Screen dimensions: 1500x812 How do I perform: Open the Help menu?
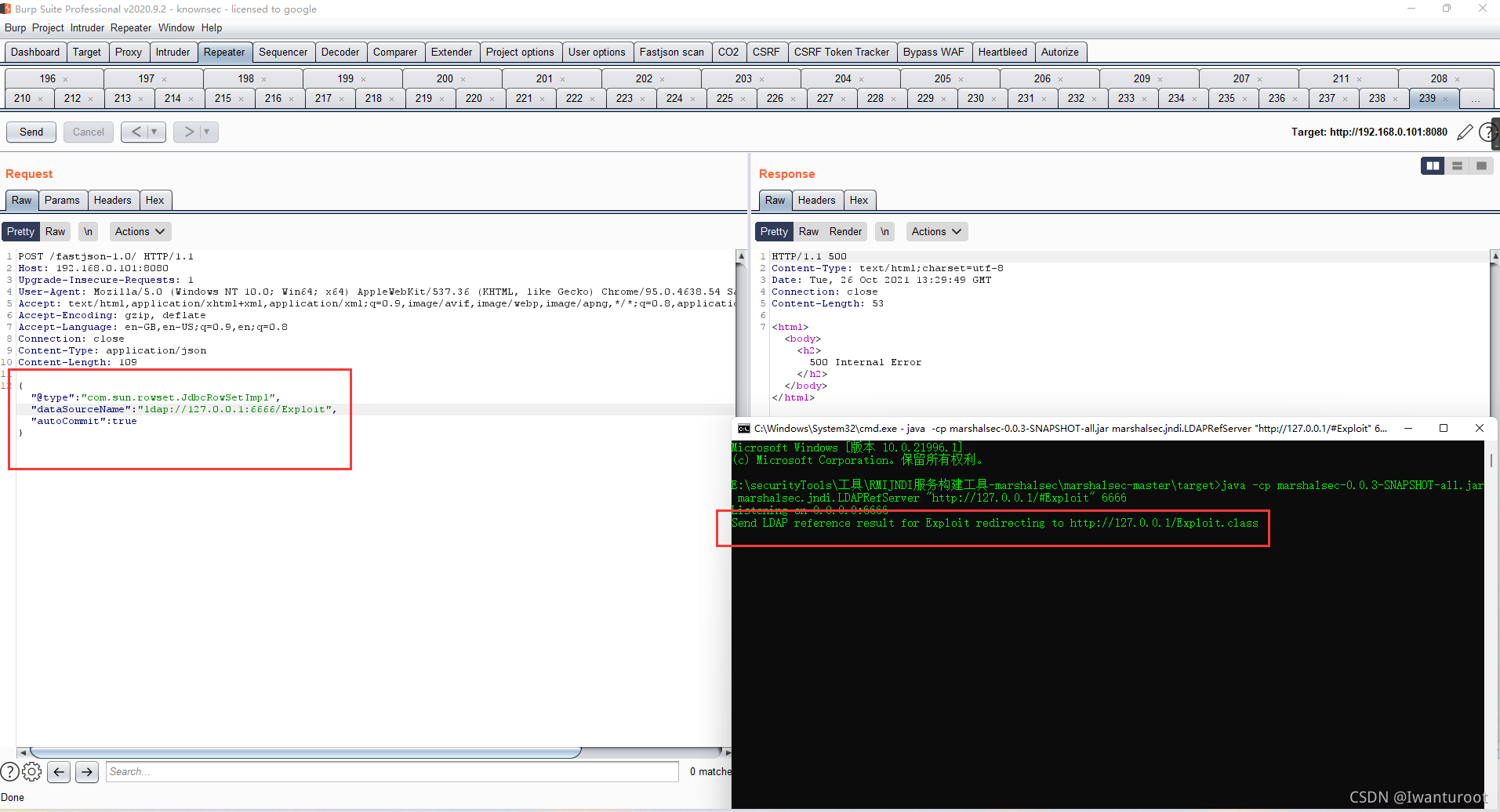212,27
